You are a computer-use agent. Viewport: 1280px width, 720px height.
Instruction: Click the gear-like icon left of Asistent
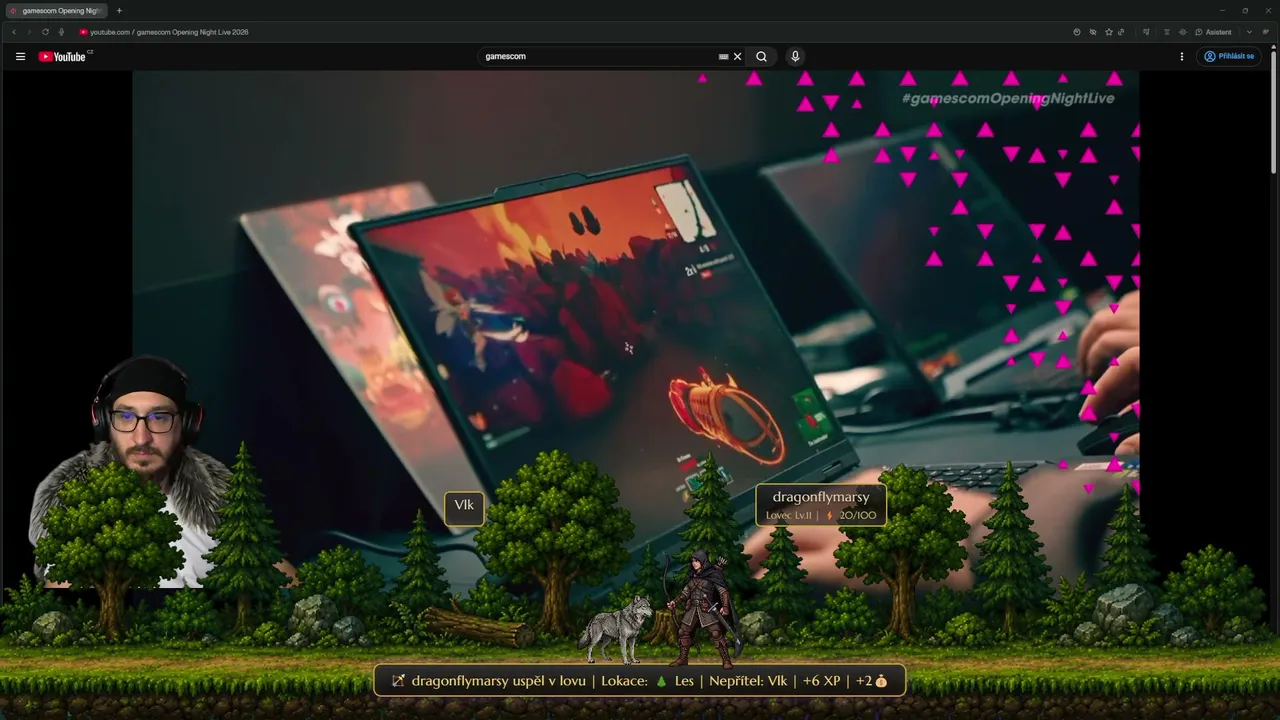[1183, 32]
